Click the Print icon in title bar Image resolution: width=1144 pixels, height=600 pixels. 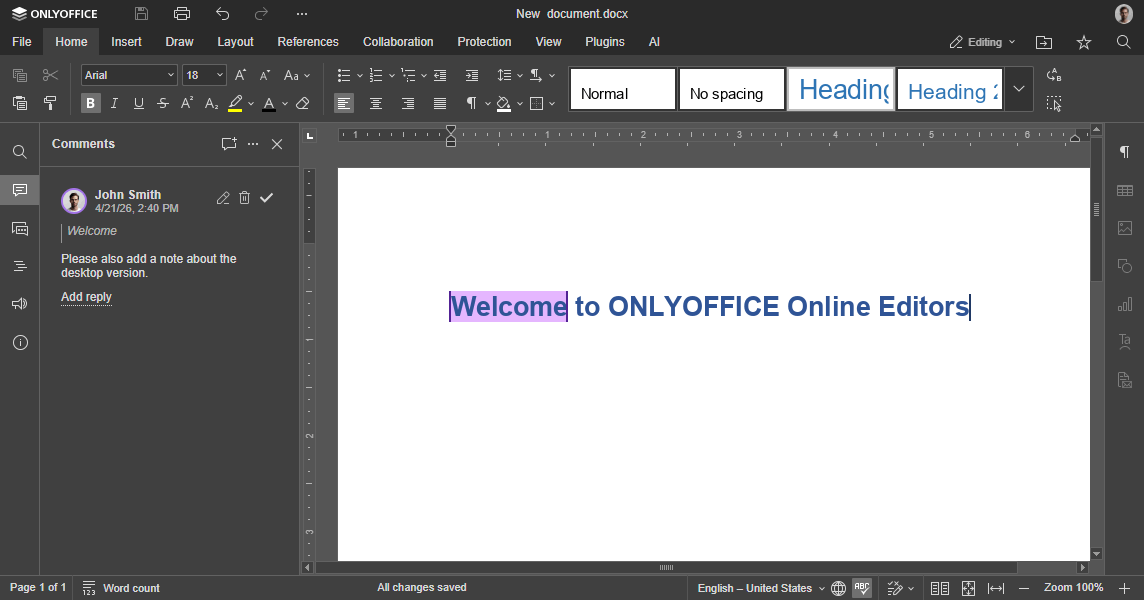[x=181, y=14]
